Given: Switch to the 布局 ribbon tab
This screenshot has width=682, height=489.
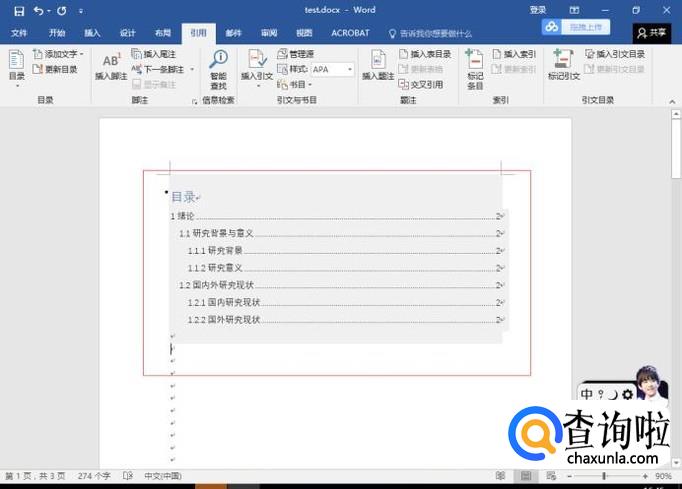Looking at the screenshot, I should 163,33.
